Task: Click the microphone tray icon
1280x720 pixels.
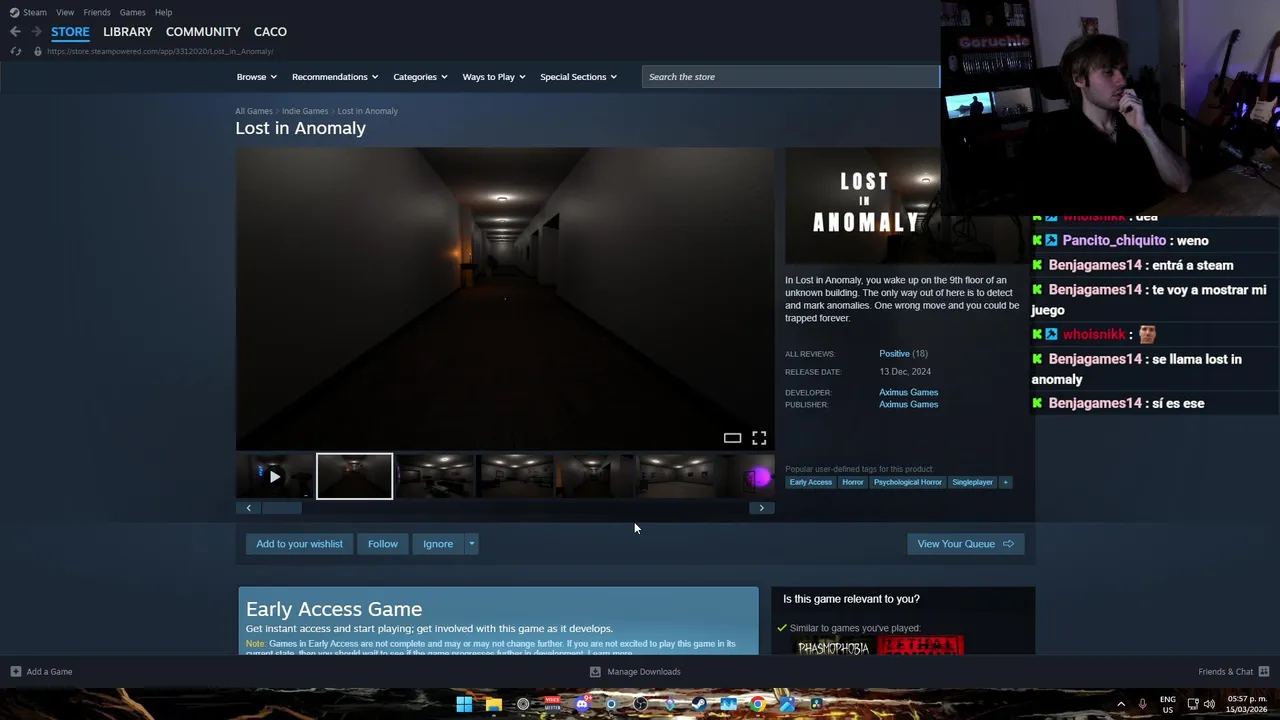Action: click(1142, 704)
